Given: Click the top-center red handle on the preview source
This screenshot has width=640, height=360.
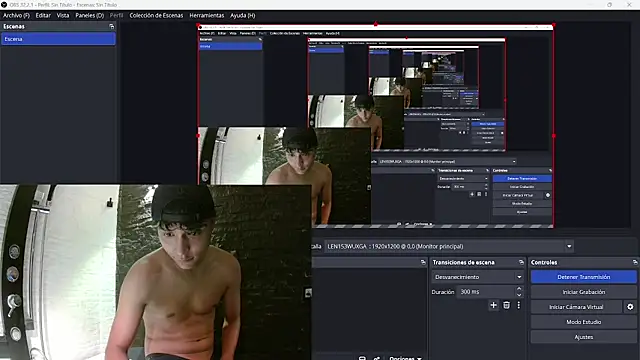Looking at the screenshot, I should pos(376,24).
